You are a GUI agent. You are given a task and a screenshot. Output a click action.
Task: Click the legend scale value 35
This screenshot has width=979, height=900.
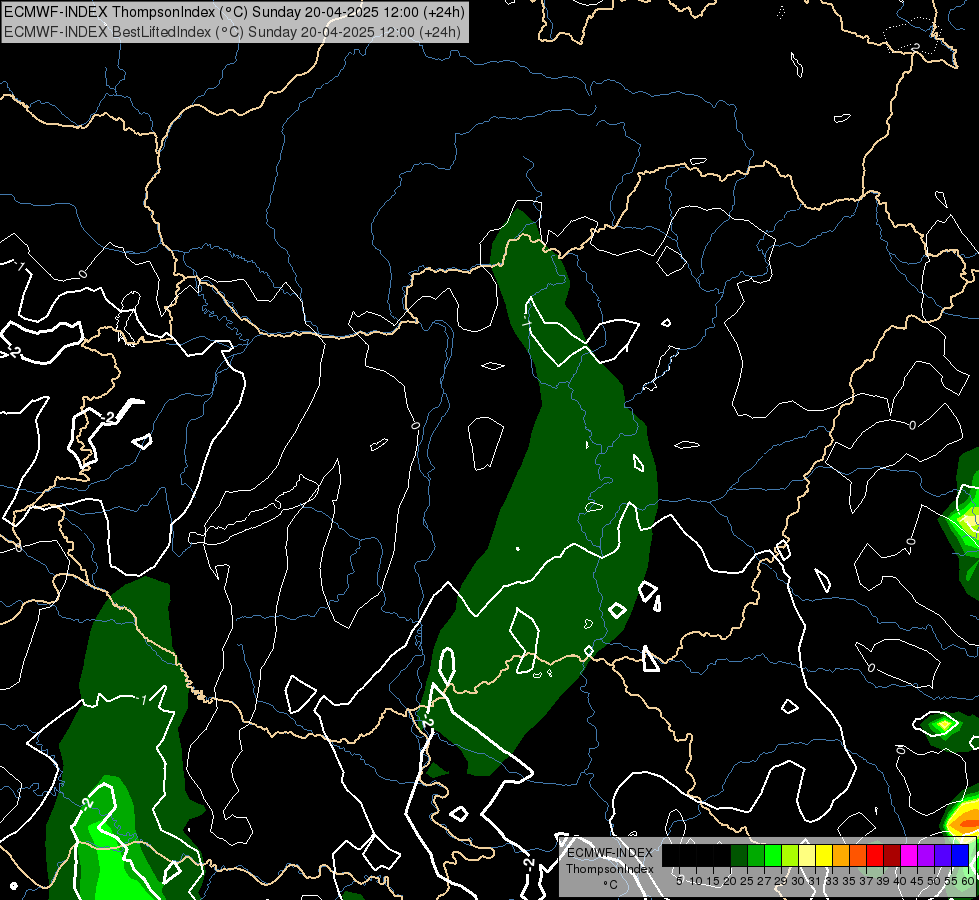tap(849, 881)
